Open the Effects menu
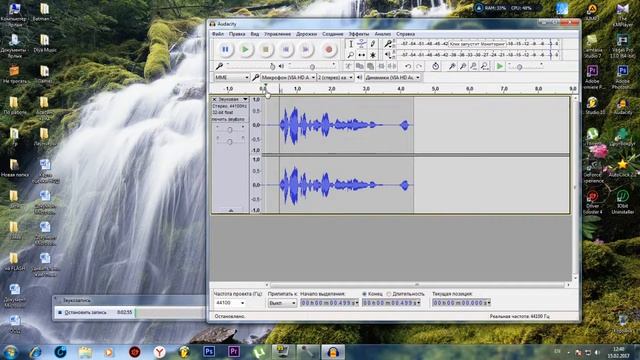The width and height of the screenshot is (640, 360). [x=359, y=34]
